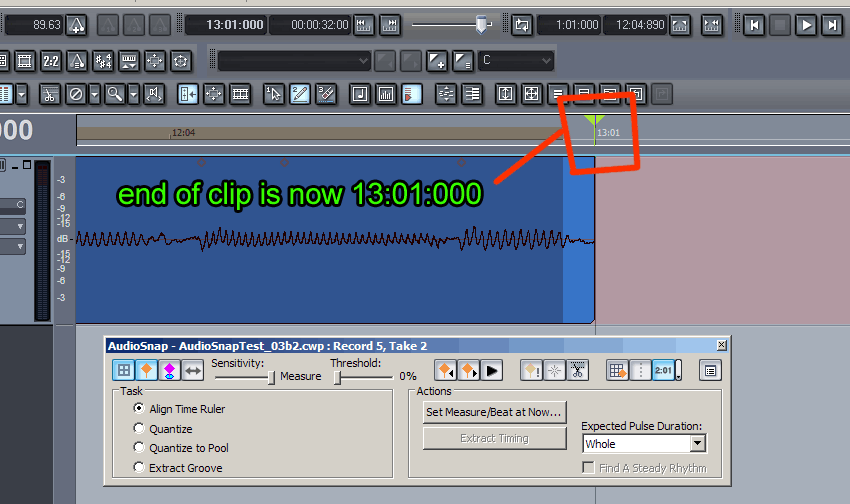Select the scissors split tool in toolbar
850x504 pixels.
click(49, 94)
